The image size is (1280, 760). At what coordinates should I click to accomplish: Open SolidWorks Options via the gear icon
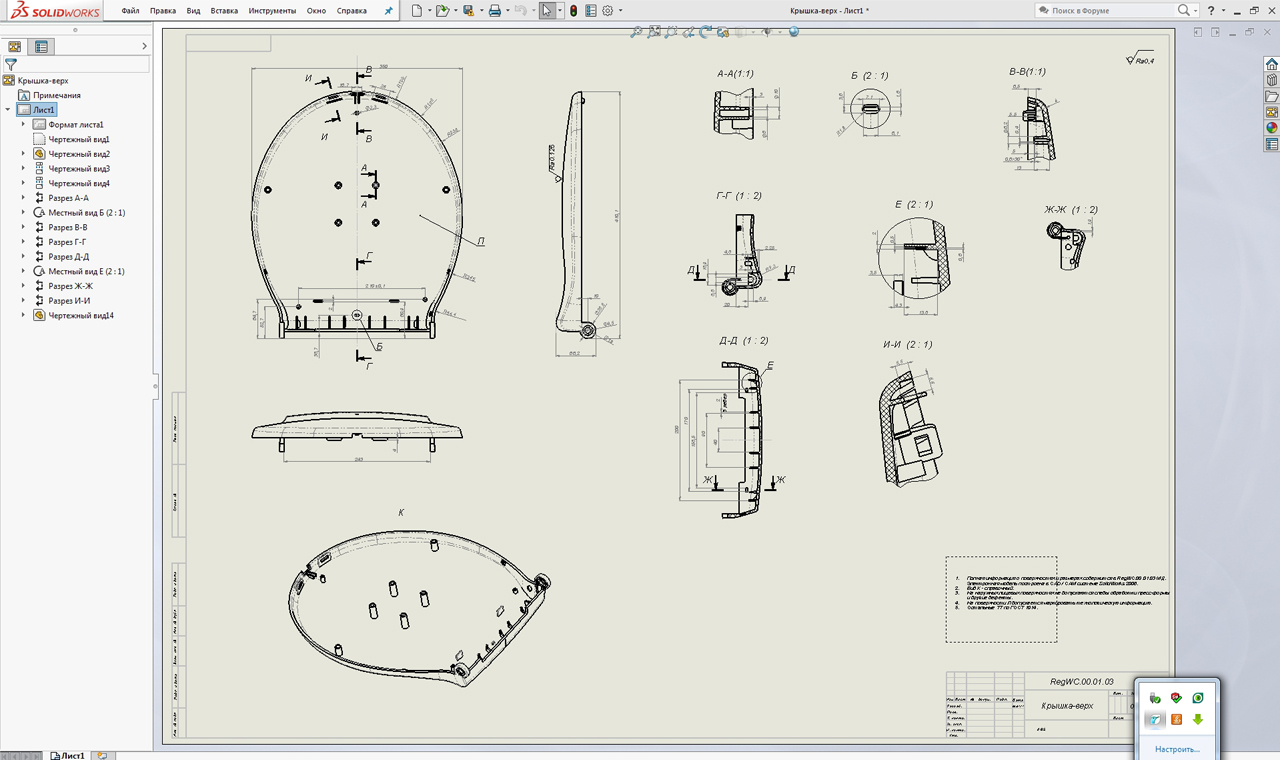(607, 10)
